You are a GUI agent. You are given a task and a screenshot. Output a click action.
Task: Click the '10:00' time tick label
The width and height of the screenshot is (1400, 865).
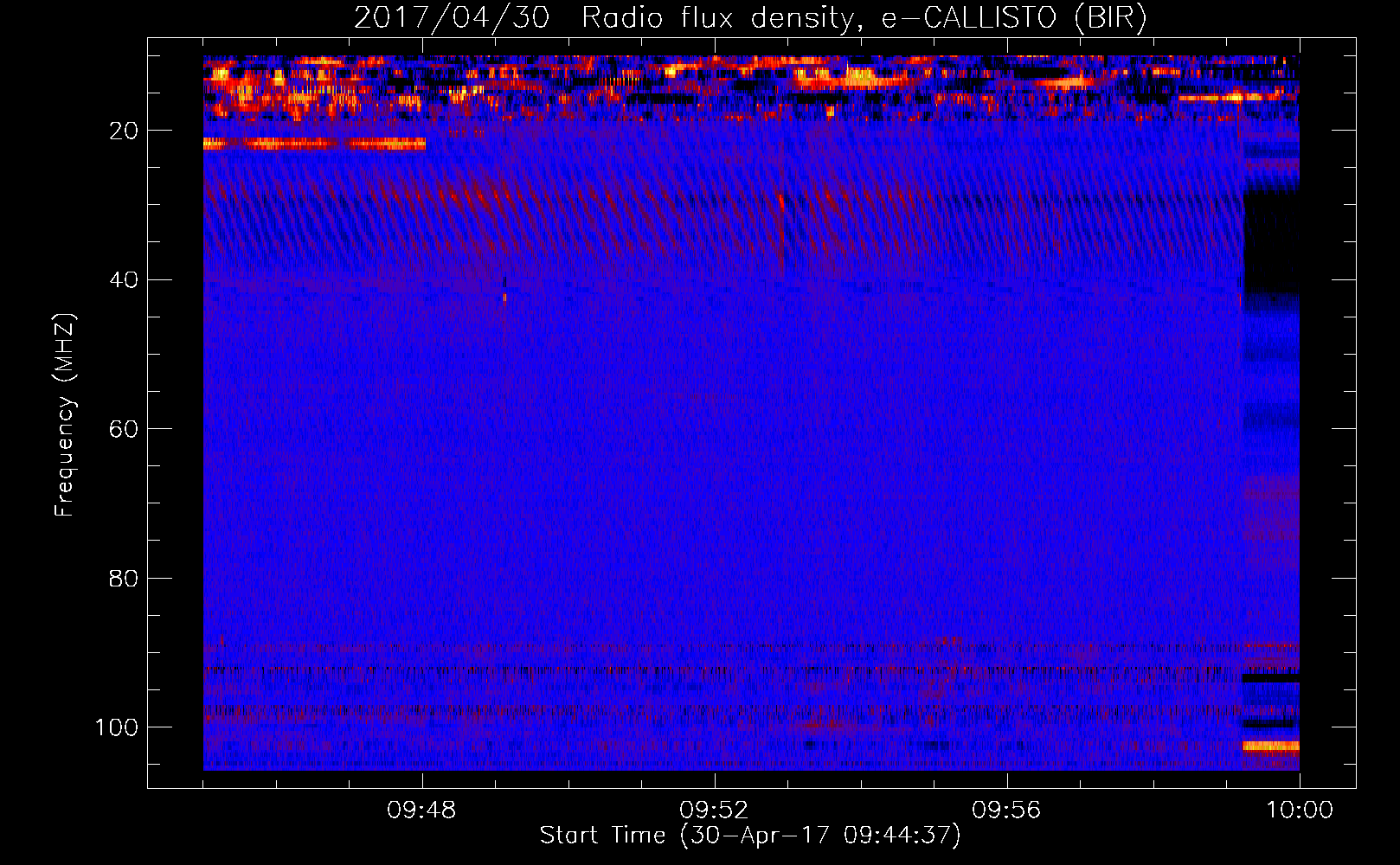coord(1300,811)
